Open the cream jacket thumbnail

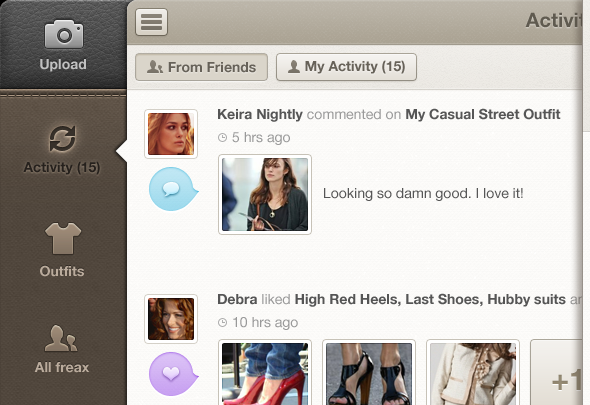(473, 372)
